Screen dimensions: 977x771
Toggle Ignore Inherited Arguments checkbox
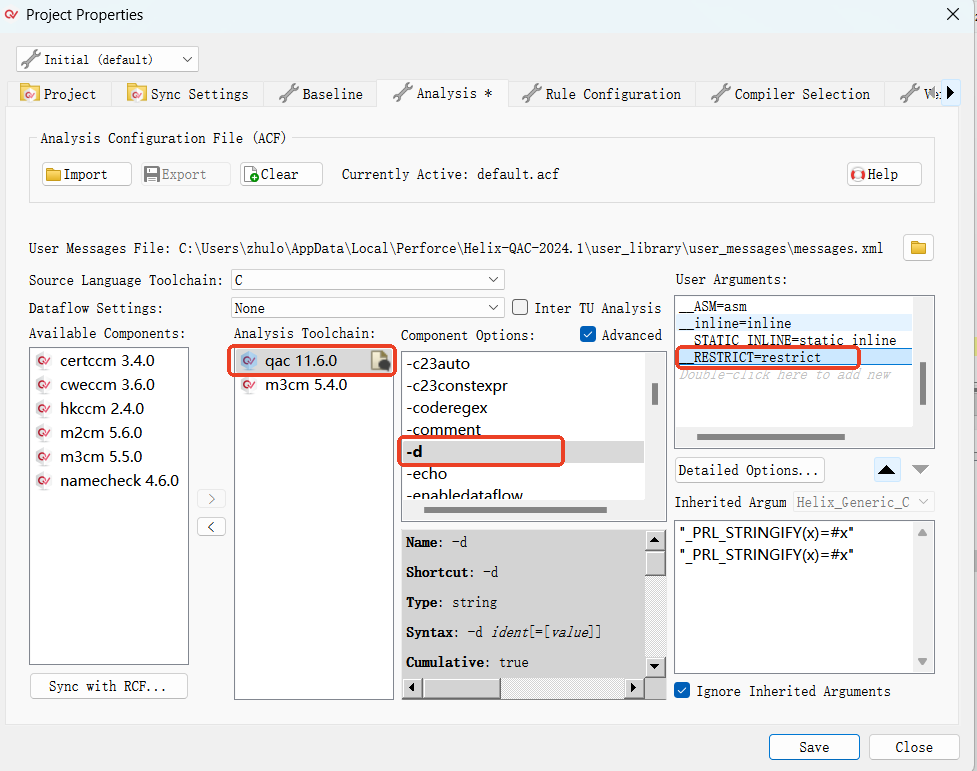682,691
